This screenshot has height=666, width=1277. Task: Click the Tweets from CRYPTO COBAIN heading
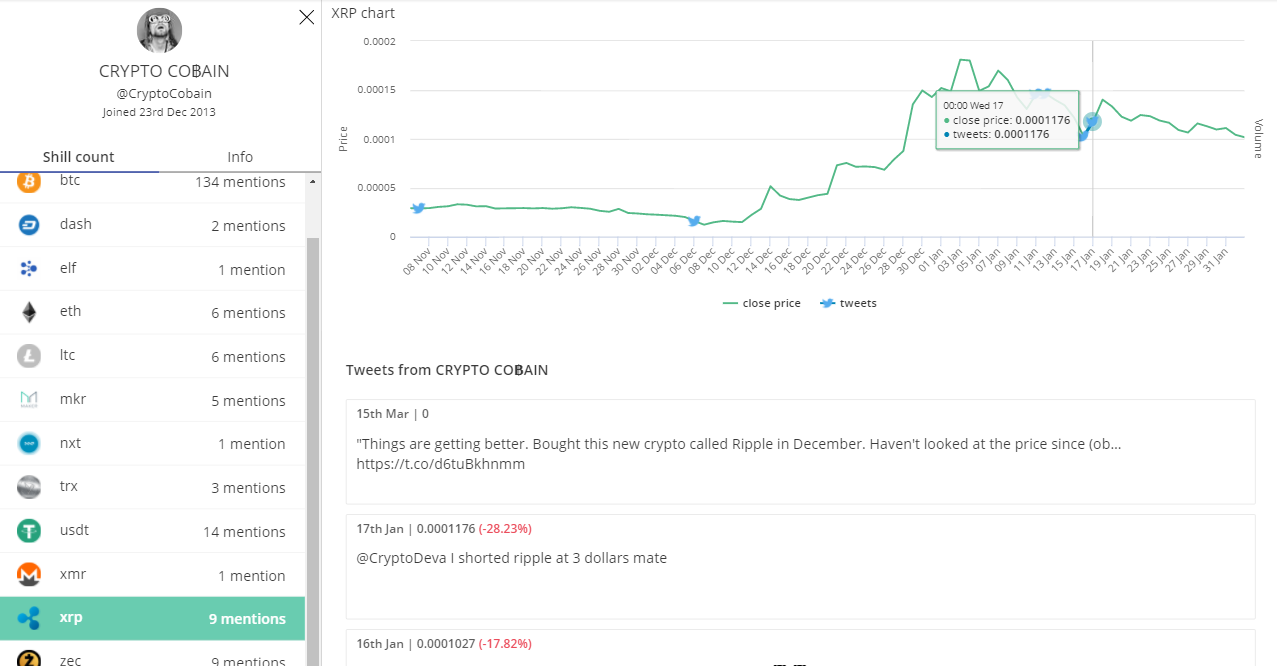coord(447,370)
